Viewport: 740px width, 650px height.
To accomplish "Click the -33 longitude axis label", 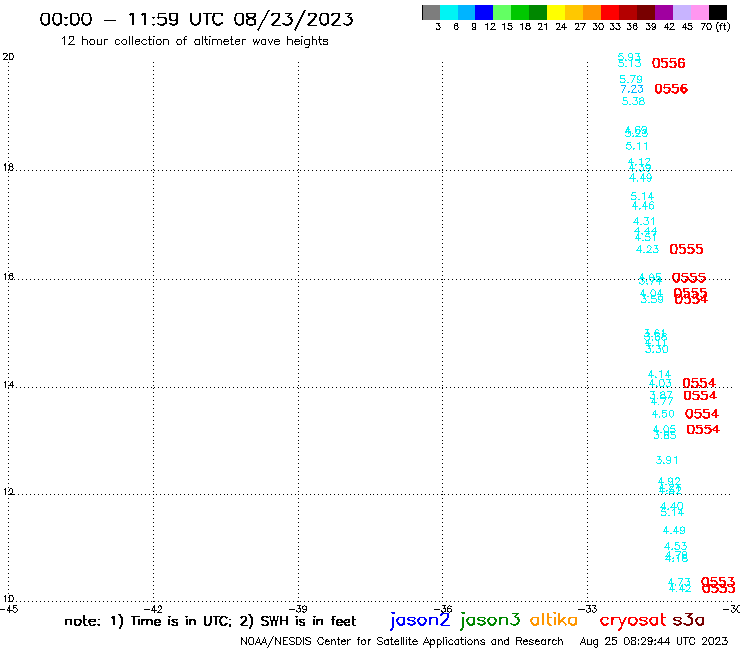I will (x=588, y=609).
